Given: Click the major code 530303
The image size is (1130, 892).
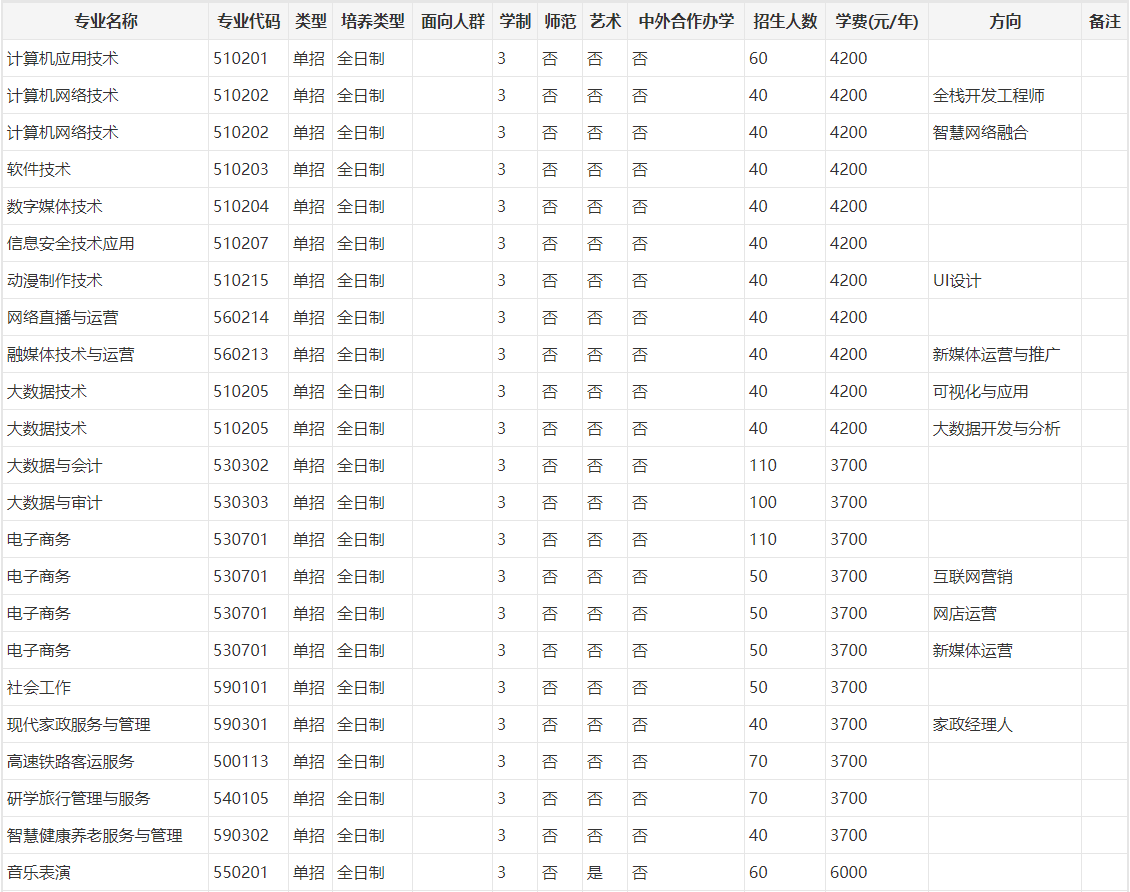Looking at the screenshot, I should coord(241,502).
